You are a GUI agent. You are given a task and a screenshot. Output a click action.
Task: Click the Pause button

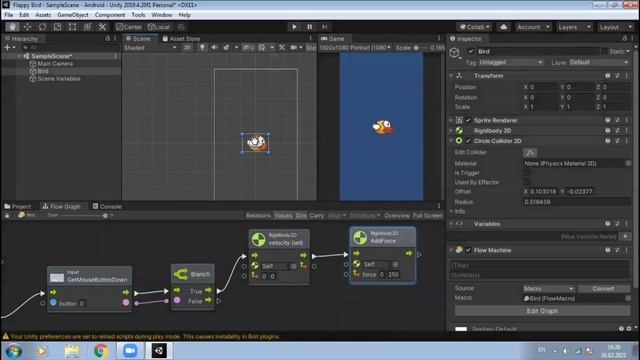tap(309, 27)
